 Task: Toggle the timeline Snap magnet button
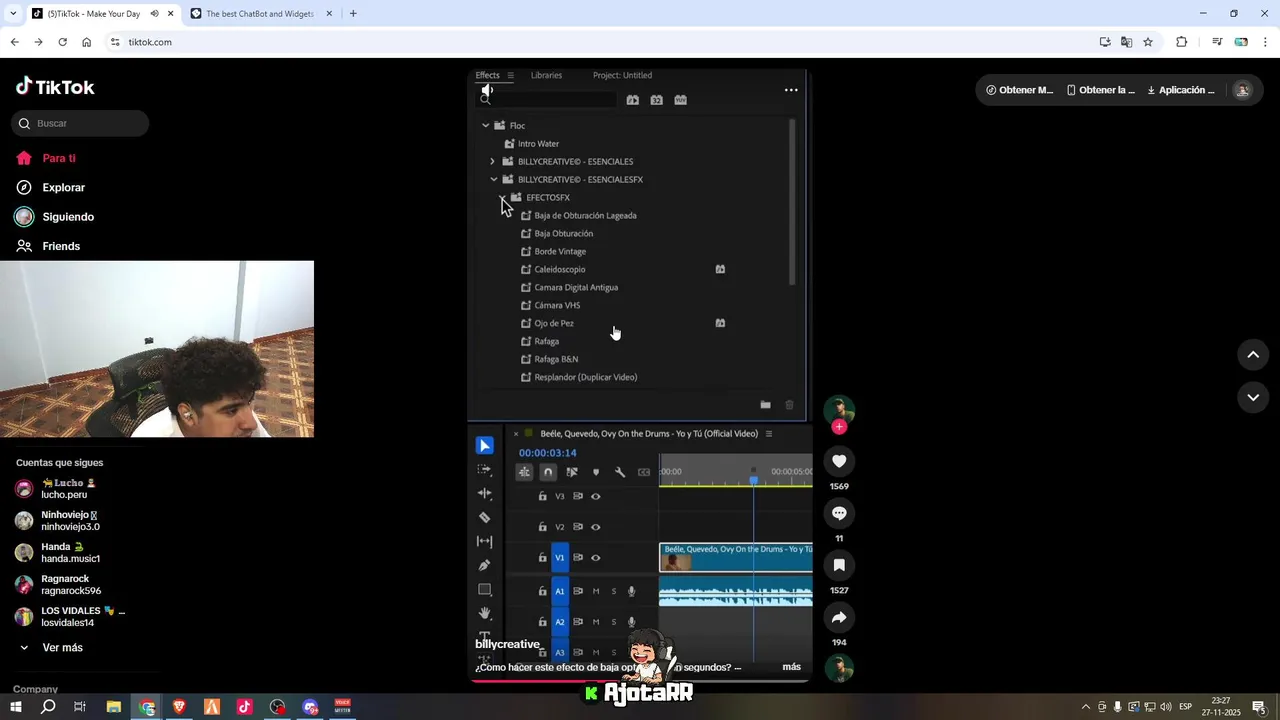[548, 472]
